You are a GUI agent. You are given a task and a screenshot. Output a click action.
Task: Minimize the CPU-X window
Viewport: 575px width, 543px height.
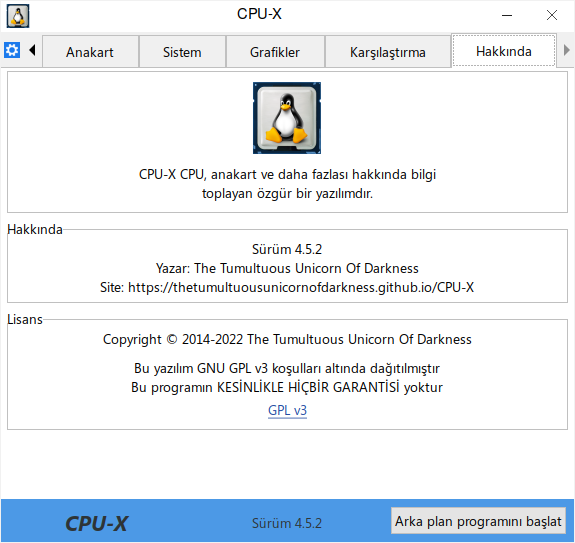coord(507,15)
